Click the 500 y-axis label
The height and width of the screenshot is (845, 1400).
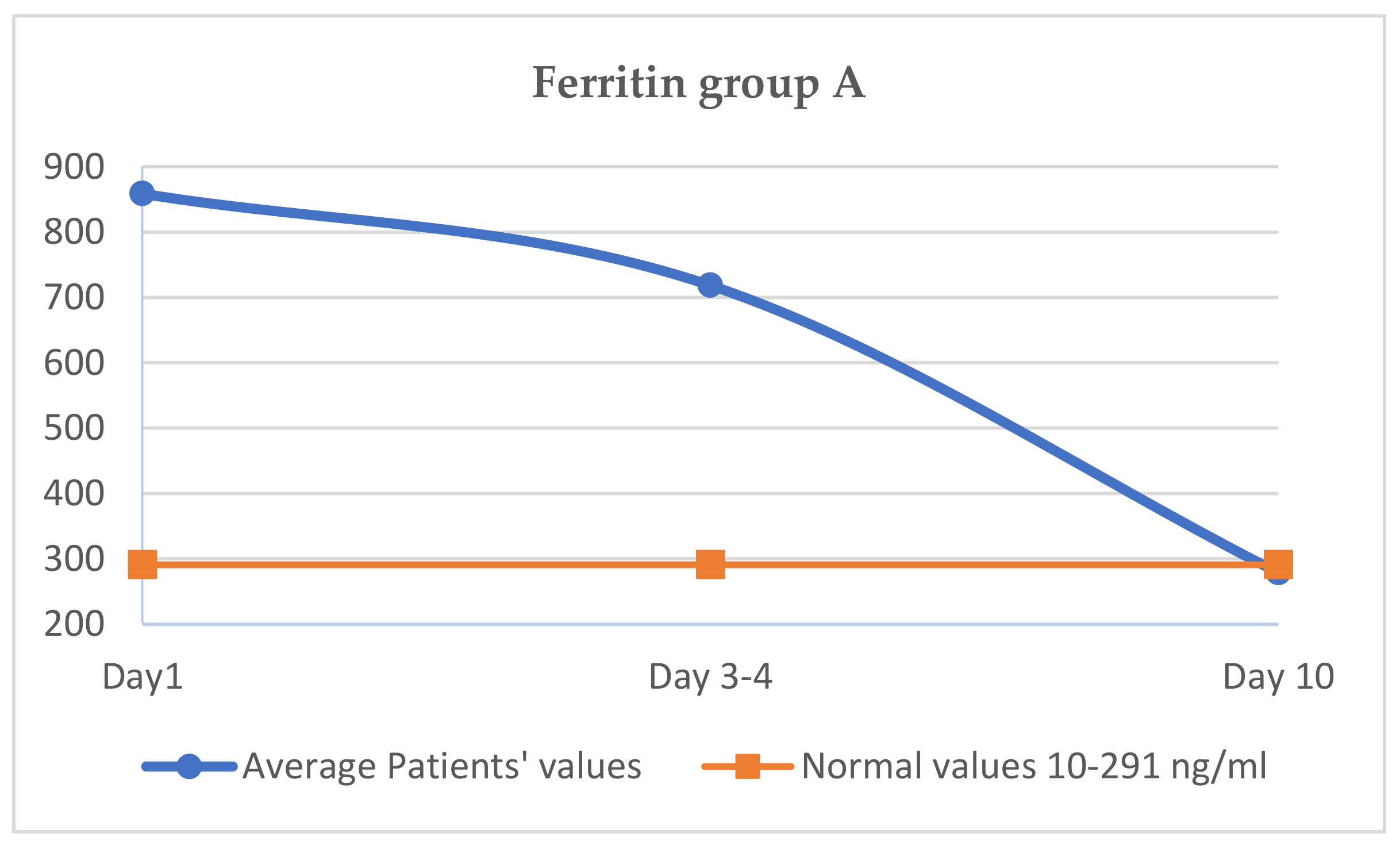click(74, 428)
